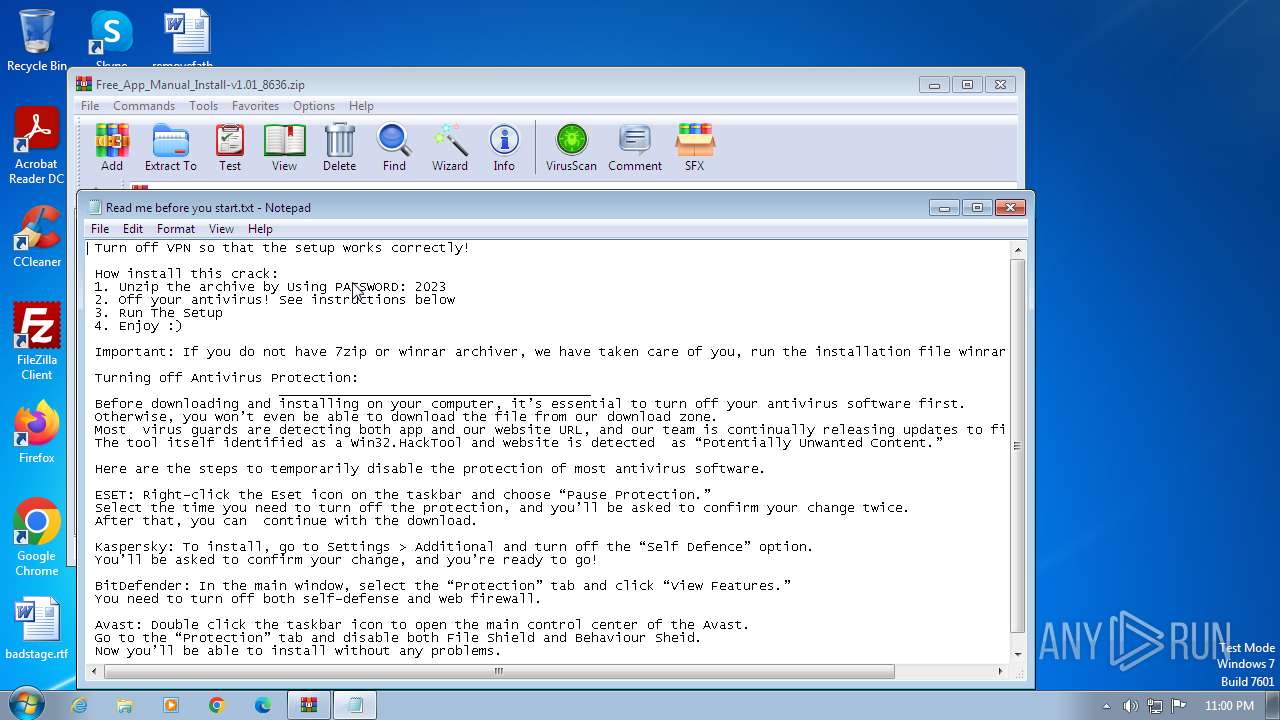Click the Add button in WinRAR toolbar
This screenshot has height=720, width=1280.
112,147
